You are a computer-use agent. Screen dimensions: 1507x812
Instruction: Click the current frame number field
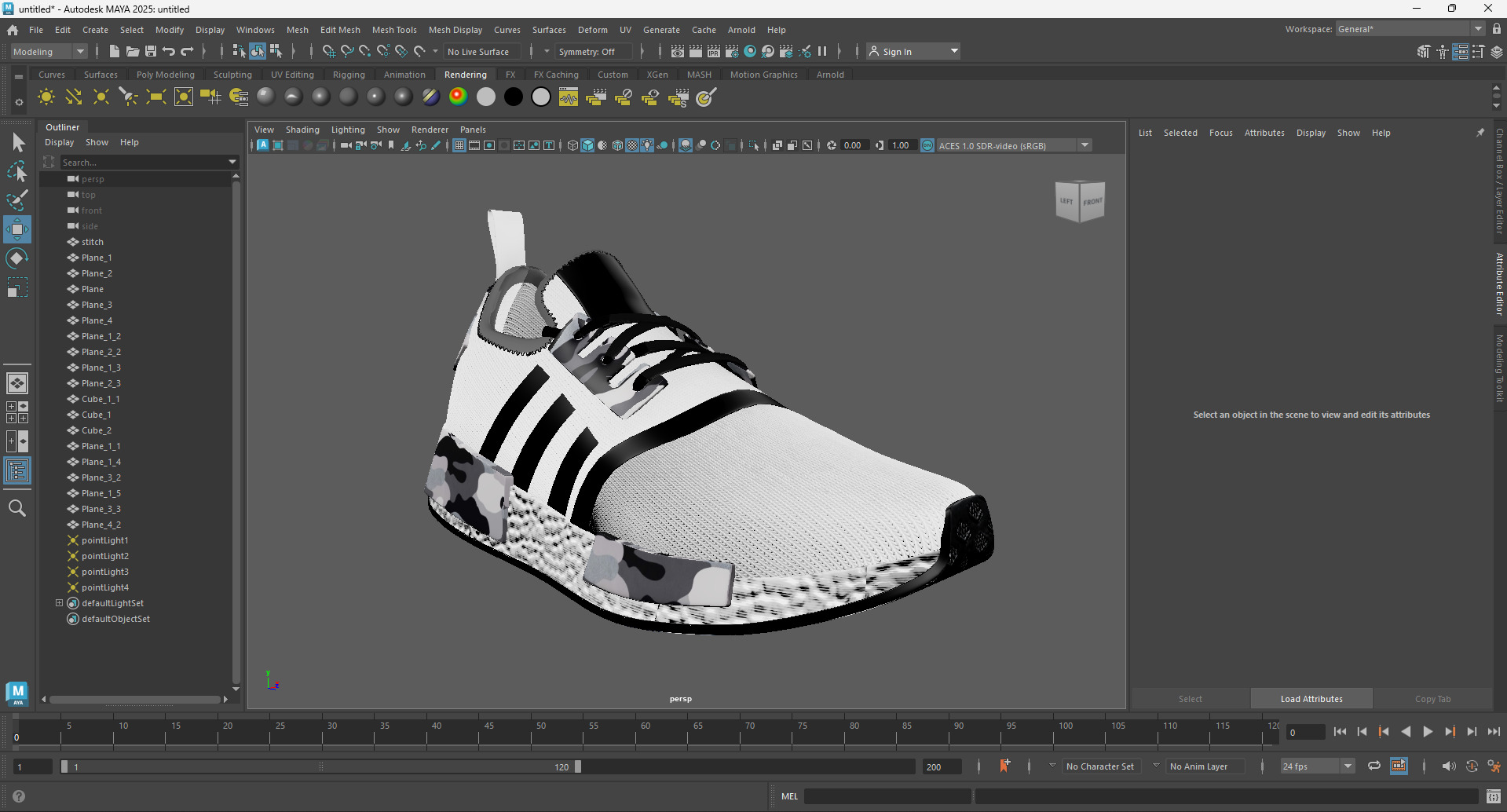coord(1304,732)
